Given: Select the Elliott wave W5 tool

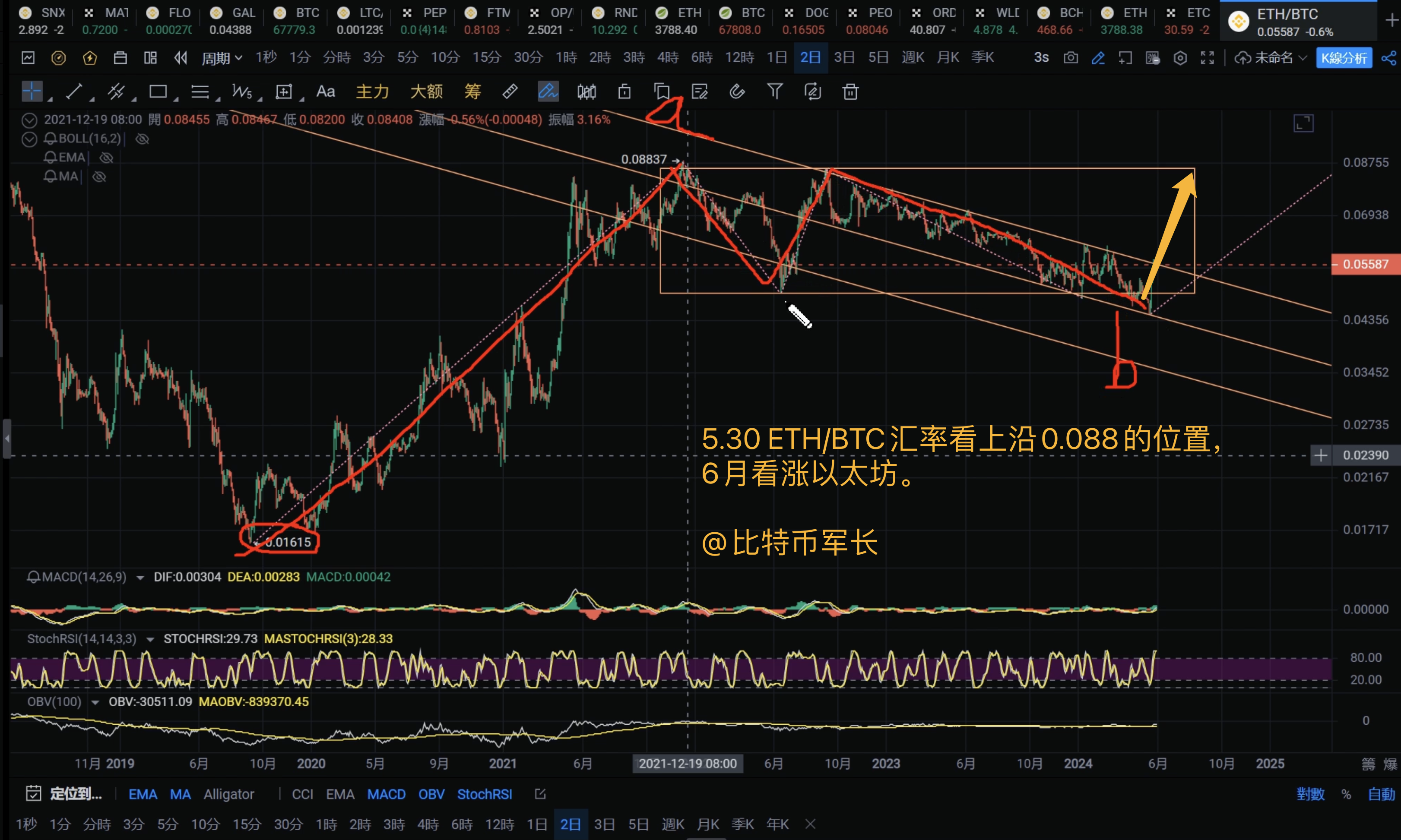Looking at the screenshot, I should point(242,91).
